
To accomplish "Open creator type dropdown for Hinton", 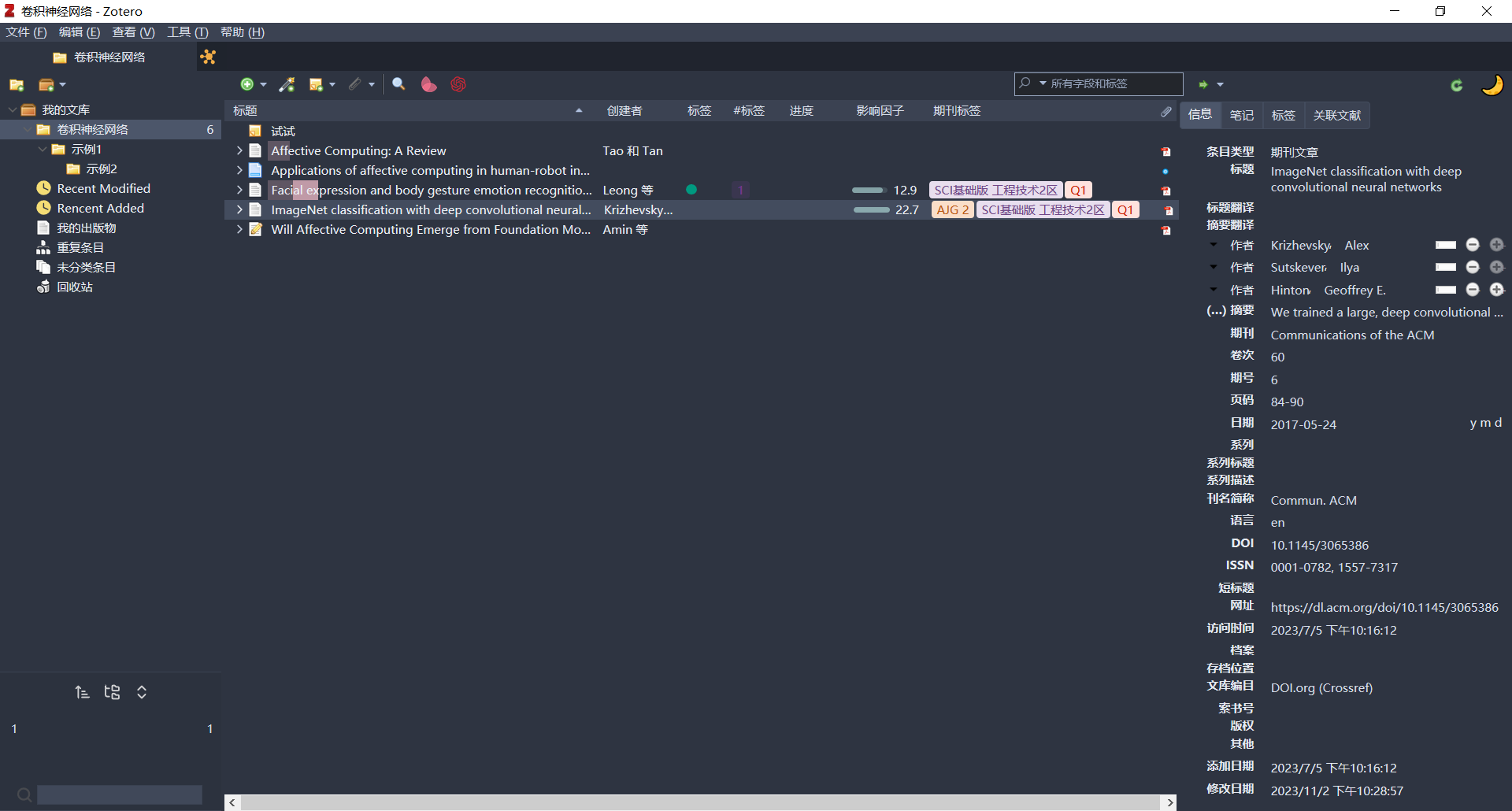I will (x=1214, y=290).
